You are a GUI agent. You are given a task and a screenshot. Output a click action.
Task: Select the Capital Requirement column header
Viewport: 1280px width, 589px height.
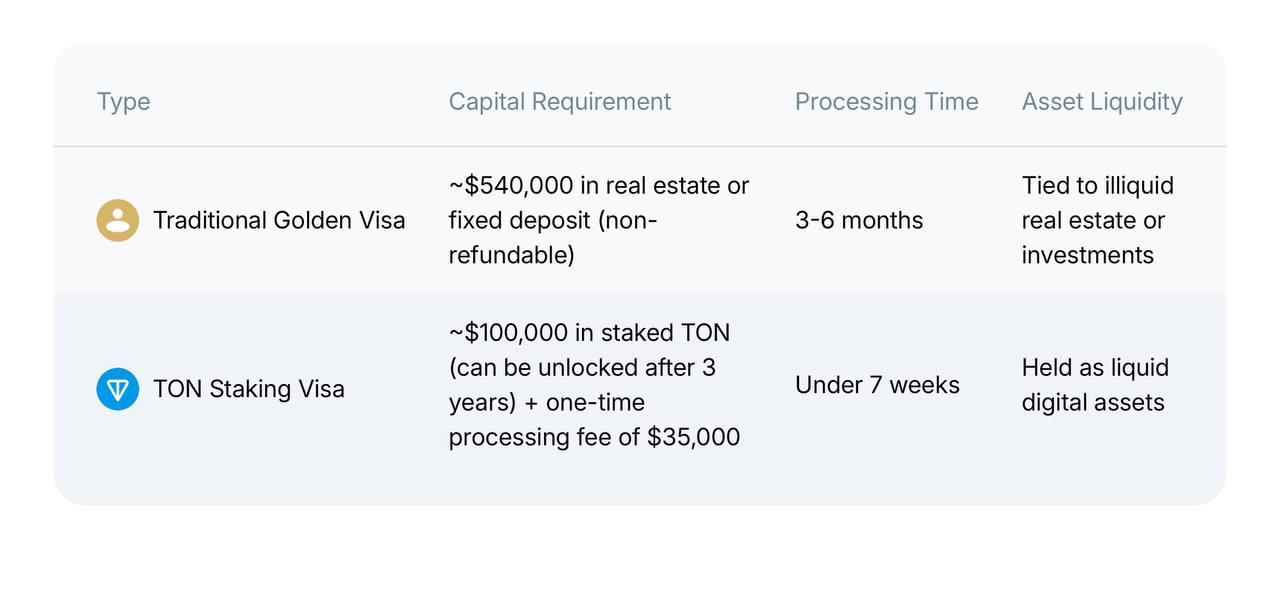point(560,101)
